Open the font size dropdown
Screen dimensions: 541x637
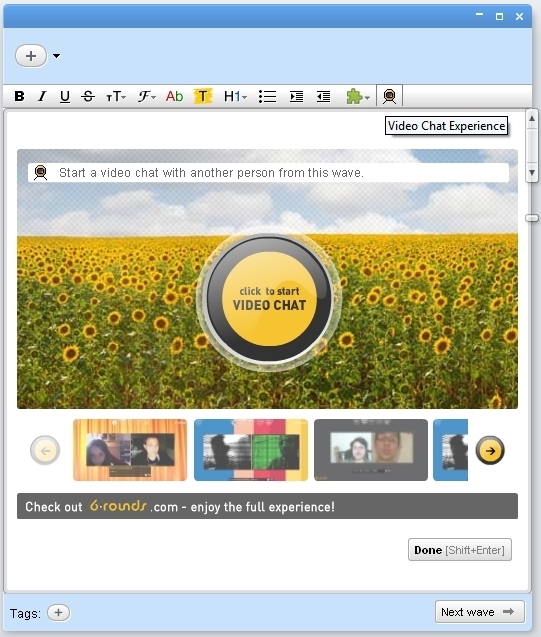(116, 96)
